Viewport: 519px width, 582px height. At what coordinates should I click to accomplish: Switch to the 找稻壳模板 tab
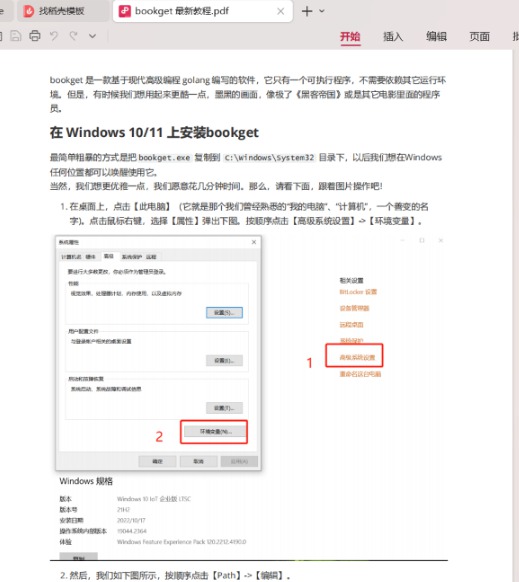click(62, 11)
